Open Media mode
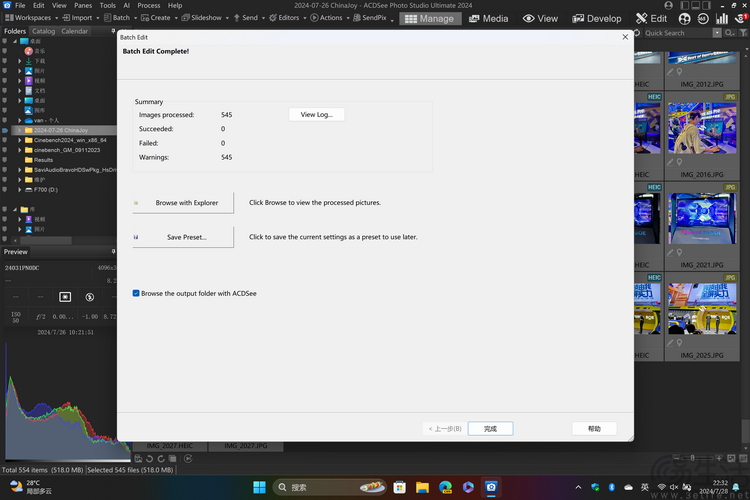The height and width of the screenshot is (500, 750). (x=488, y=19)
